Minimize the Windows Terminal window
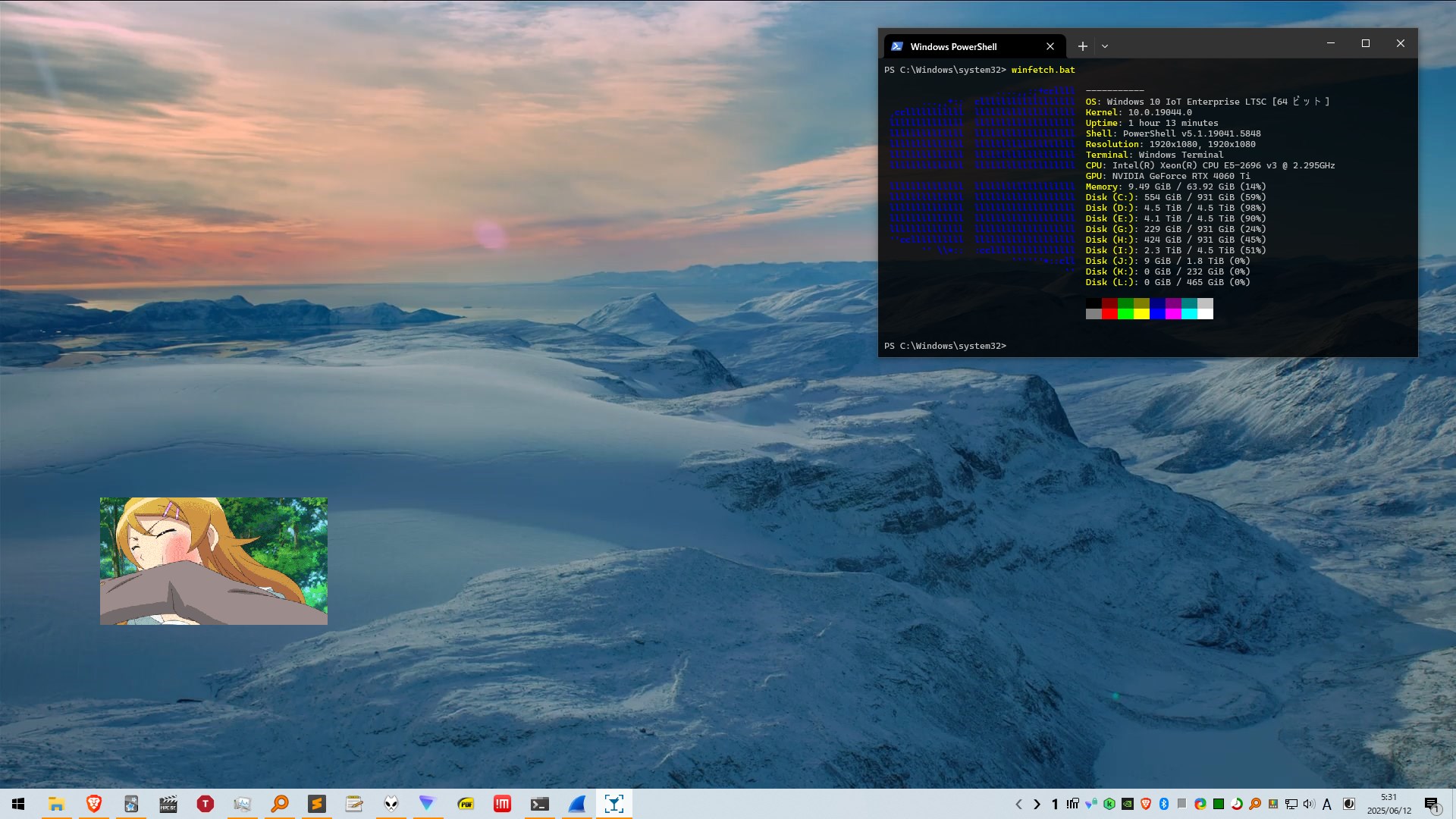The height and width of the screenshot is (819, 1456). (x=1331, y=43)
